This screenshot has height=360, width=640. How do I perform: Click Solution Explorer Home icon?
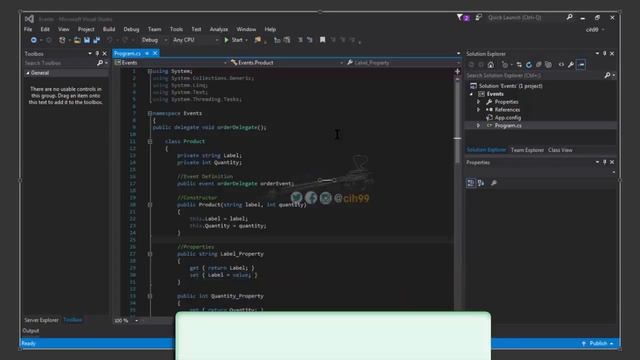point(491,64)
